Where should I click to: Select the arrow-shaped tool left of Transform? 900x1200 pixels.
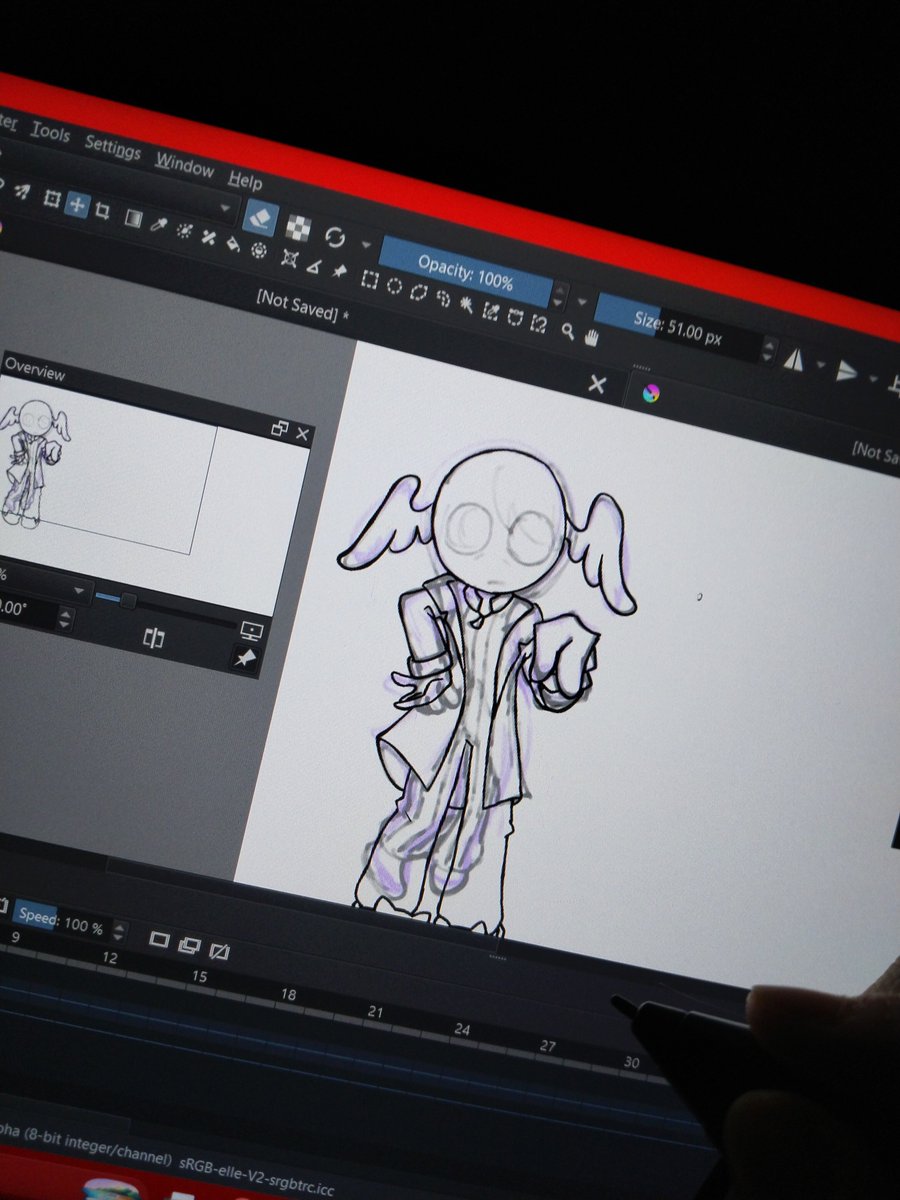tap(23, 192)
